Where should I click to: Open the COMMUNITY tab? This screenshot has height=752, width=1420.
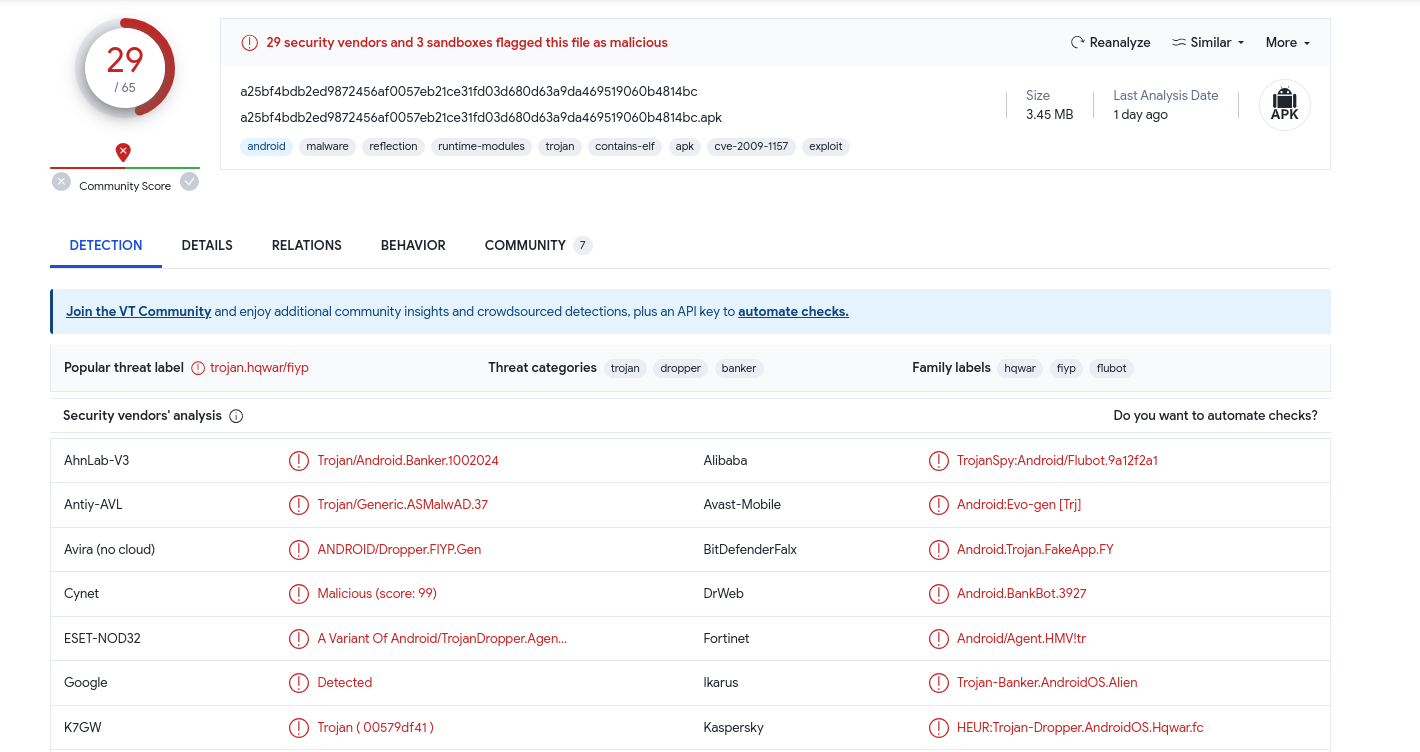[538, 245]
